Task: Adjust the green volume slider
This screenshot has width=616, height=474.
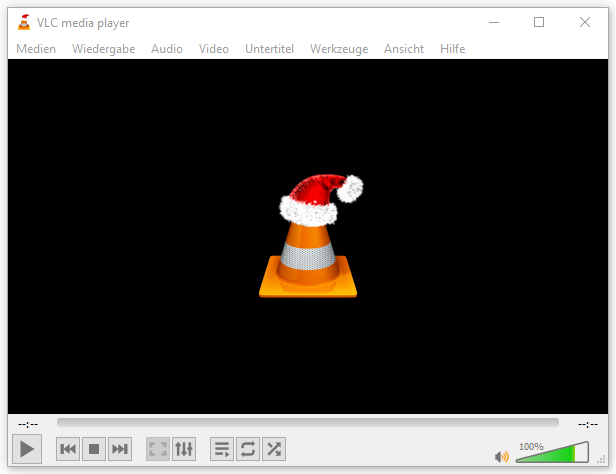Action: tap(552, 452)
